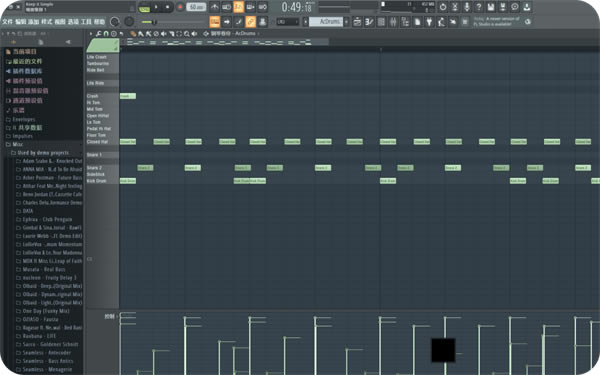Click the stop button in transport
Screen dimensions: 600x375
pos(168,7)
